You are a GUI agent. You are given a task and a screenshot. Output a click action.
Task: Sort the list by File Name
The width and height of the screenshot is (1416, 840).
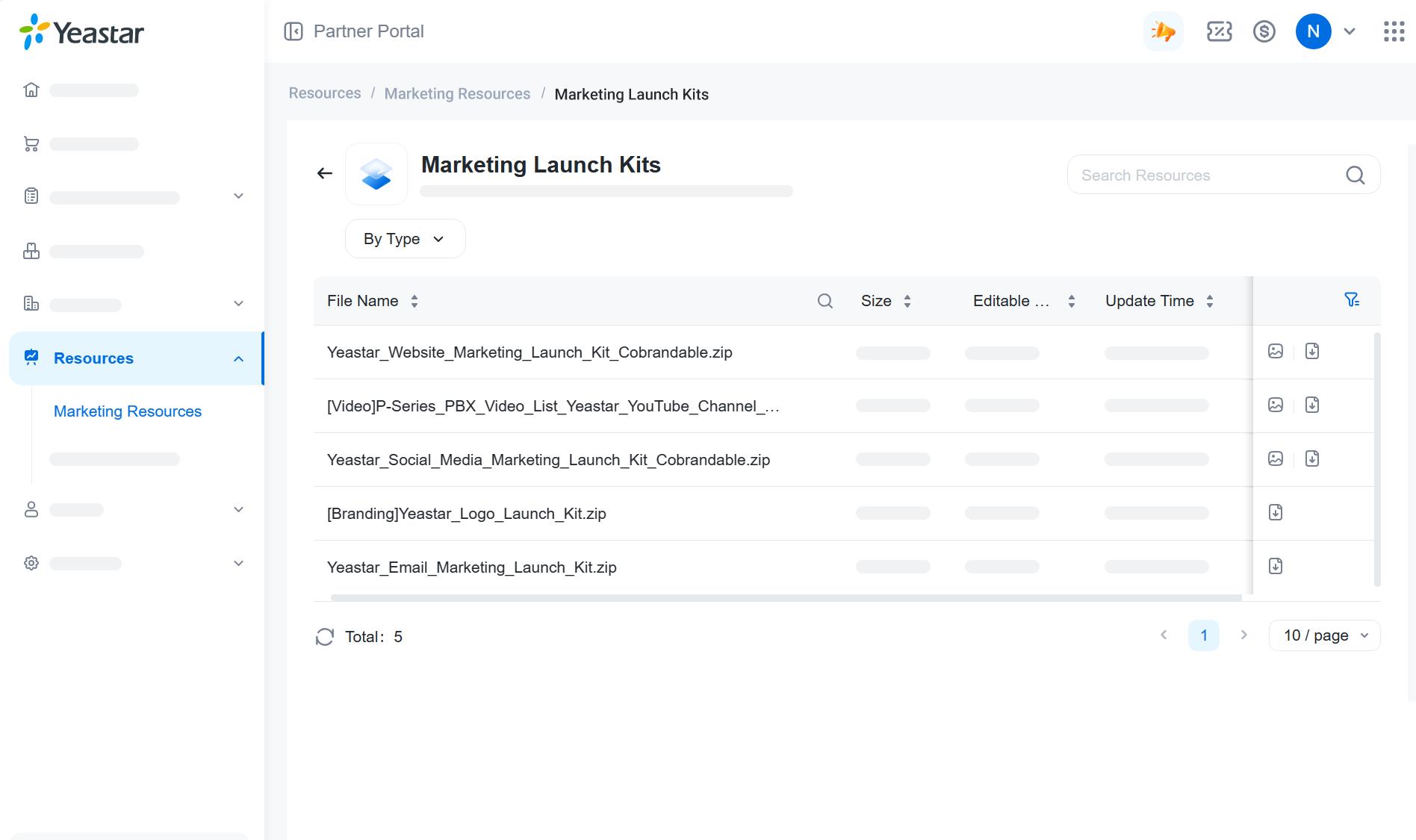click(x=414, y=301)
